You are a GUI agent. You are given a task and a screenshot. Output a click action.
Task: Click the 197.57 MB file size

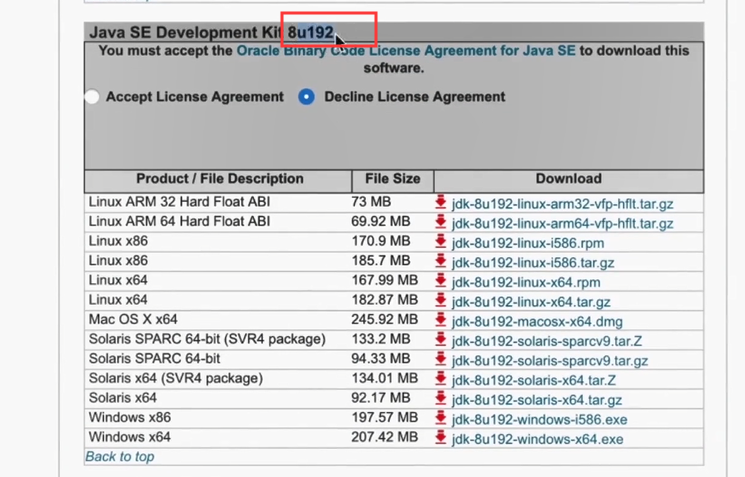[385, 418]
